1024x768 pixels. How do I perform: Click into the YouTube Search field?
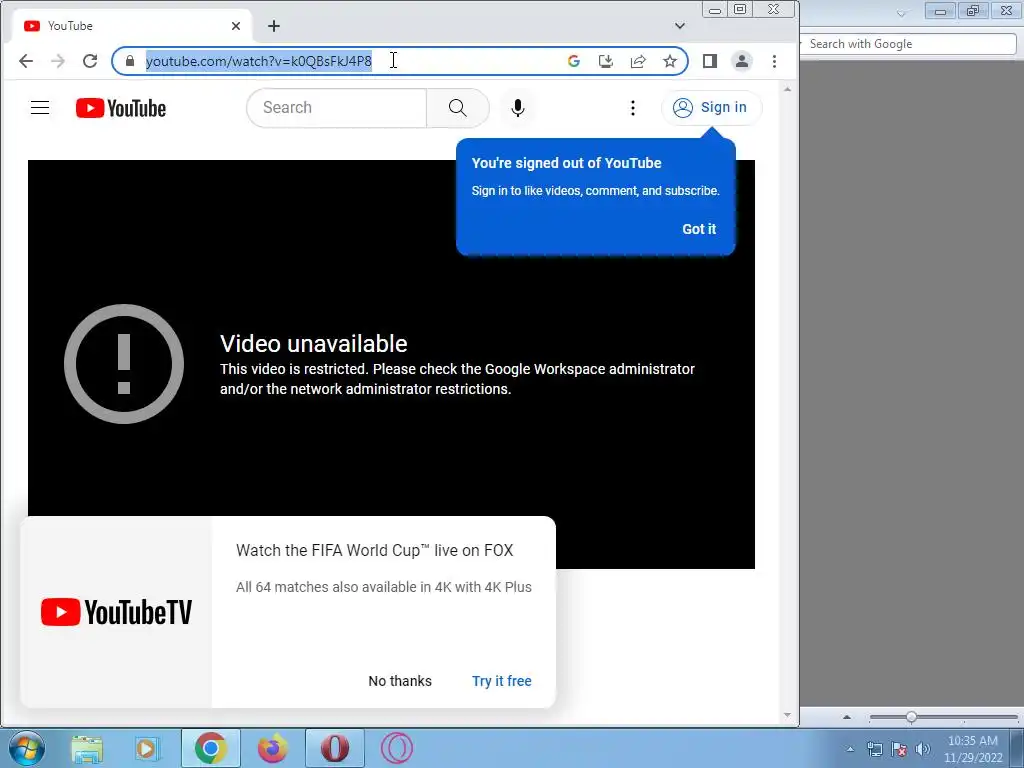(x=337, y=108)
